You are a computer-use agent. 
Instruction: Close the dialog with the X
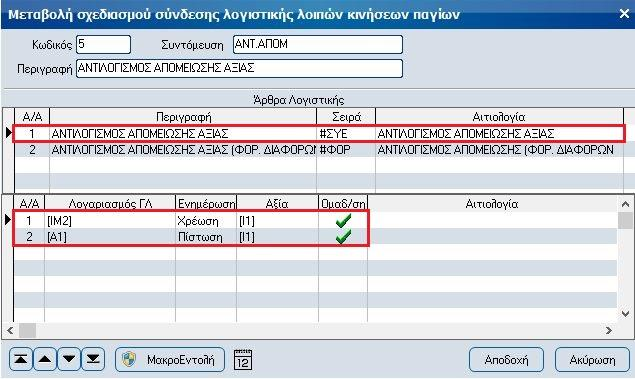coord(624,14)
